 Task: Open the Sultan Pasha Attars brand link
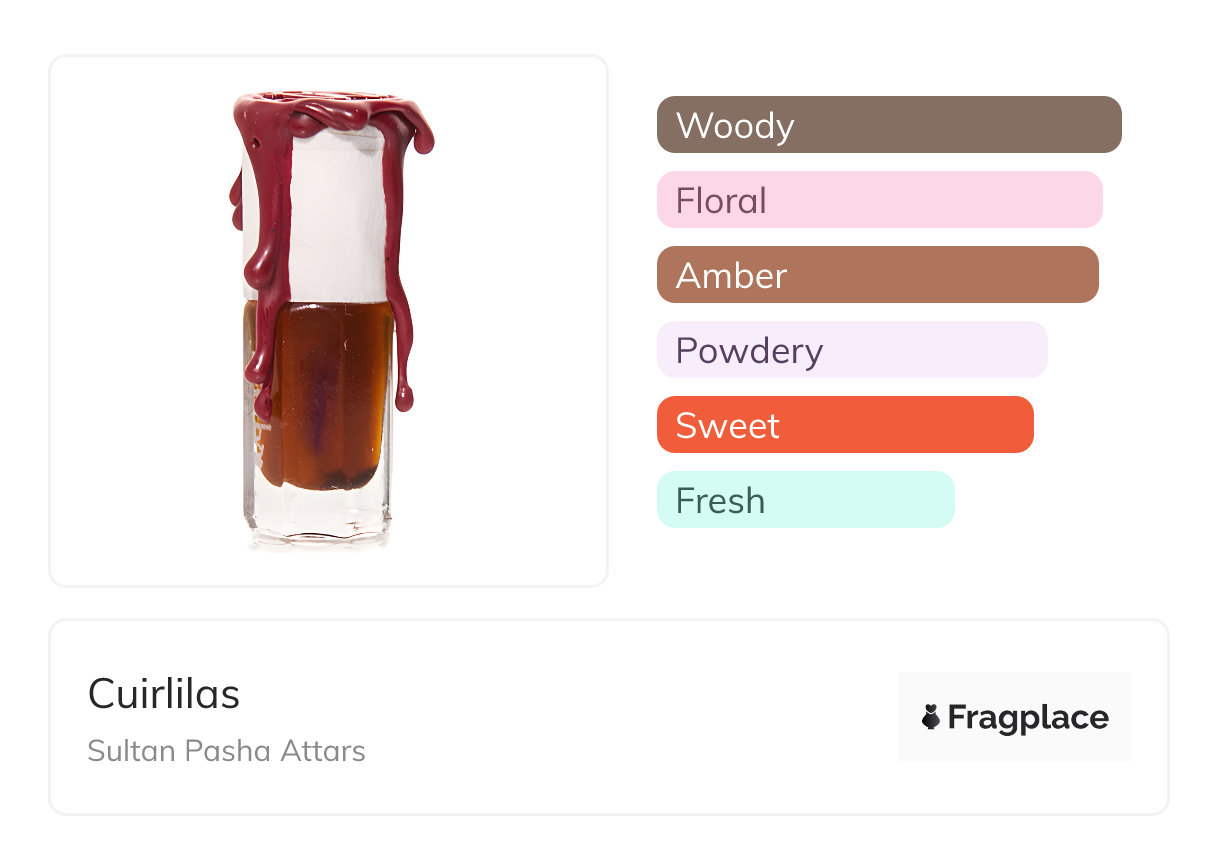(226, 751)
